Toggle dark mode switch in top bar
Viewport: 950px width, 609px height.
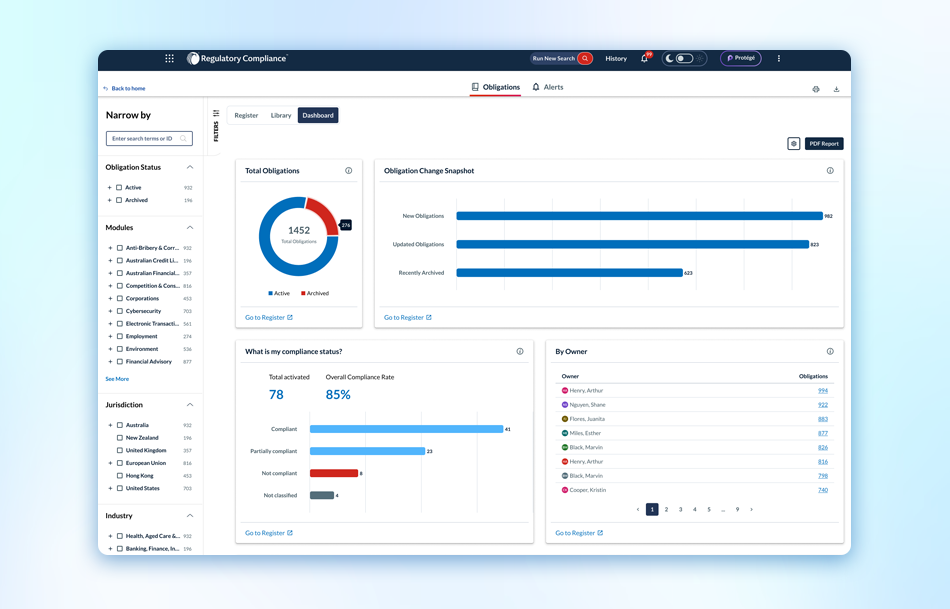[682, 58]
